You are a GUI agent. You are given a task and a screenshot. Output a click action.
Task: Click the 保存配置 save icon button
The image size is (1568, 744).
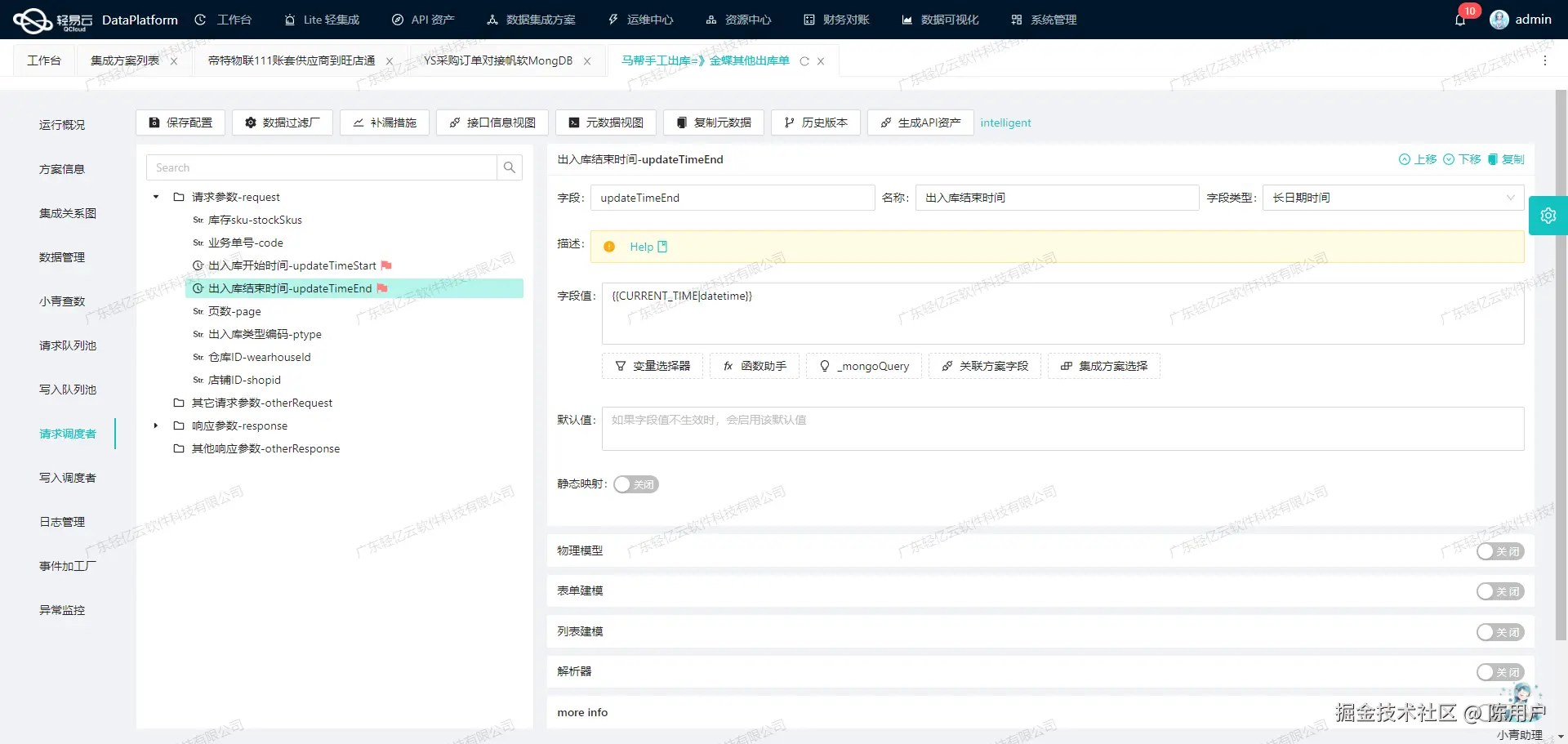pyautogui.click(x=154, y=123)
